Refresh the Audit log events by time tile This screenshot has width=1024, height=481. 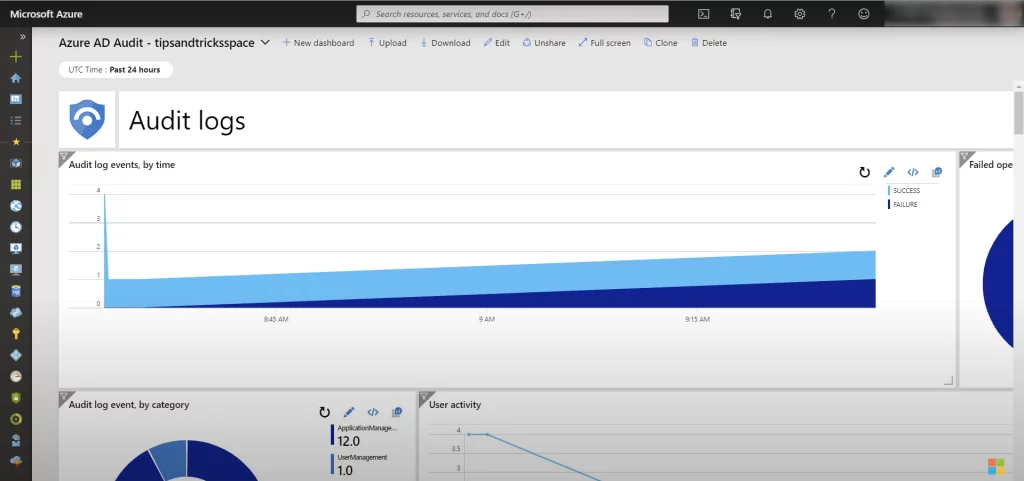[864, 172]
